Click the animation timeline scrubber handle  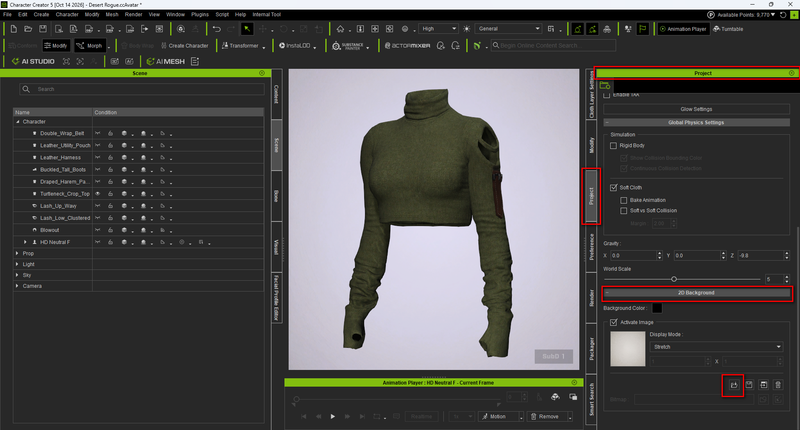[296, 399]
